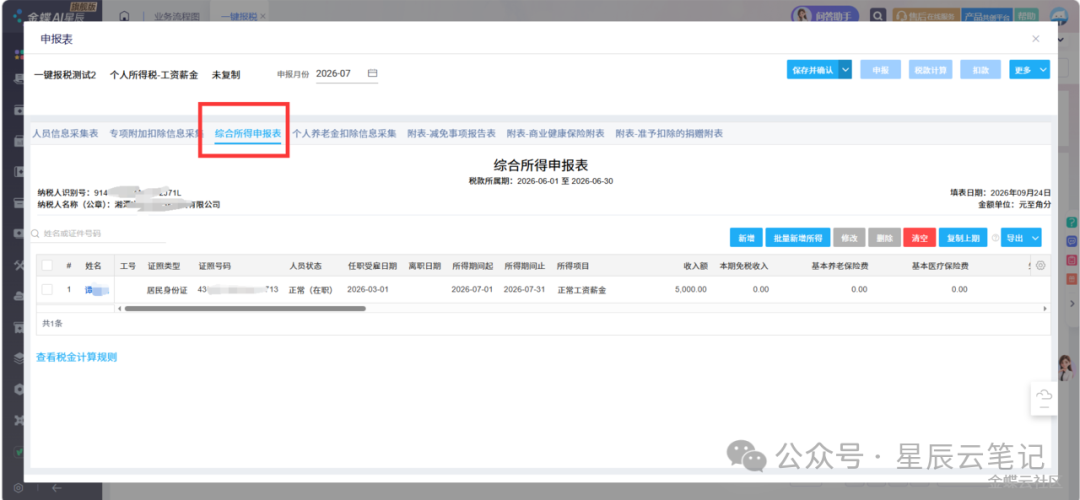Toggle the select-all checkbox in table header
This screenshot has height=500, width=1080.
tap(47, 266)
